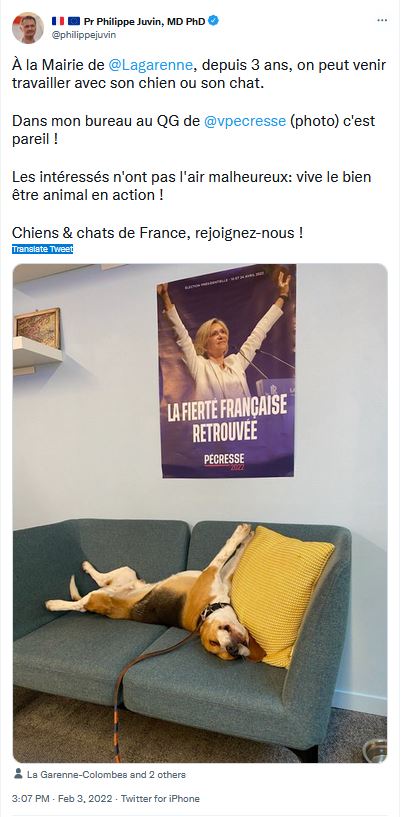This screenshot has height=817, width=401.
Task: Click the tweet text about Chiens & chats
Action: click(x=157, y=232)
